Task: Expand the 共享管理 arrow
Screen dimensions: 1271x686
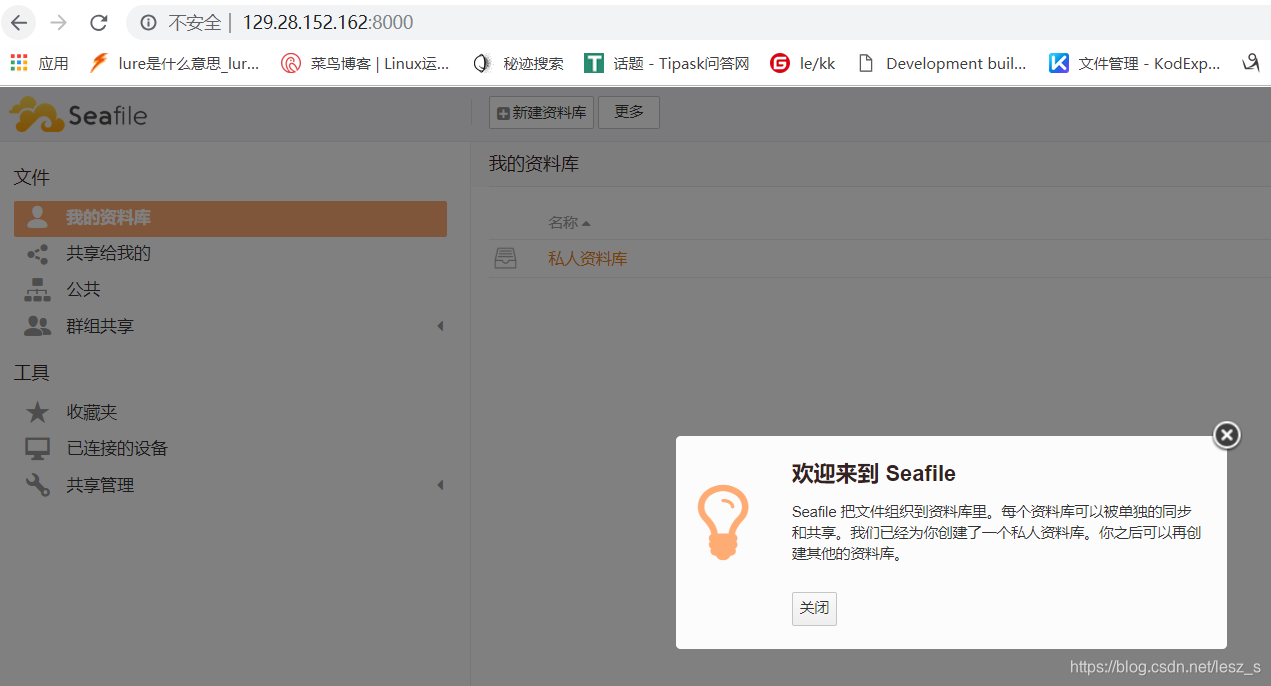Action: [x=440, y=485]
